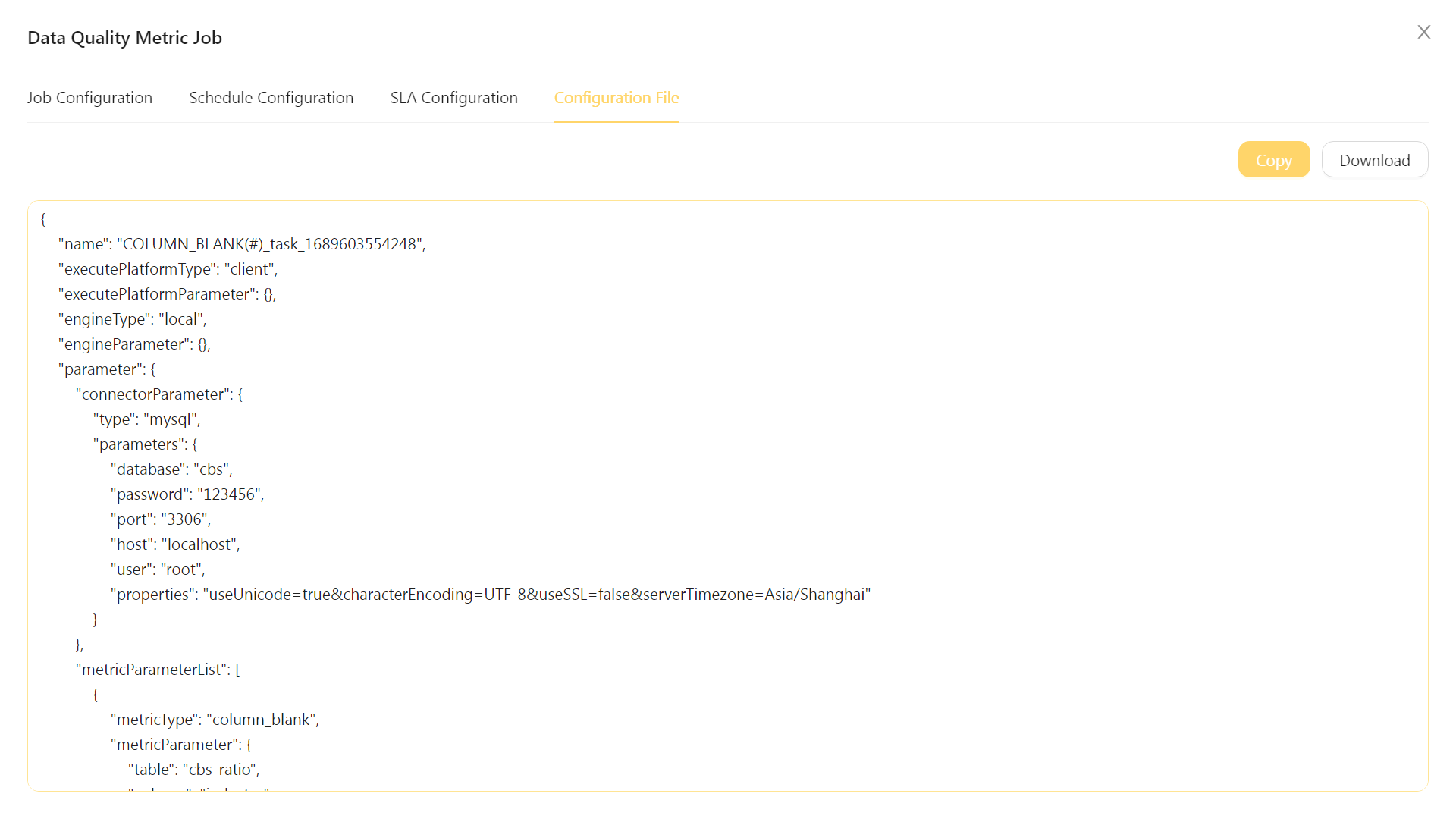The image size is (1456, 819).
Task: Click the executePlatformType "client" line
Action: (x=168, y=269)
